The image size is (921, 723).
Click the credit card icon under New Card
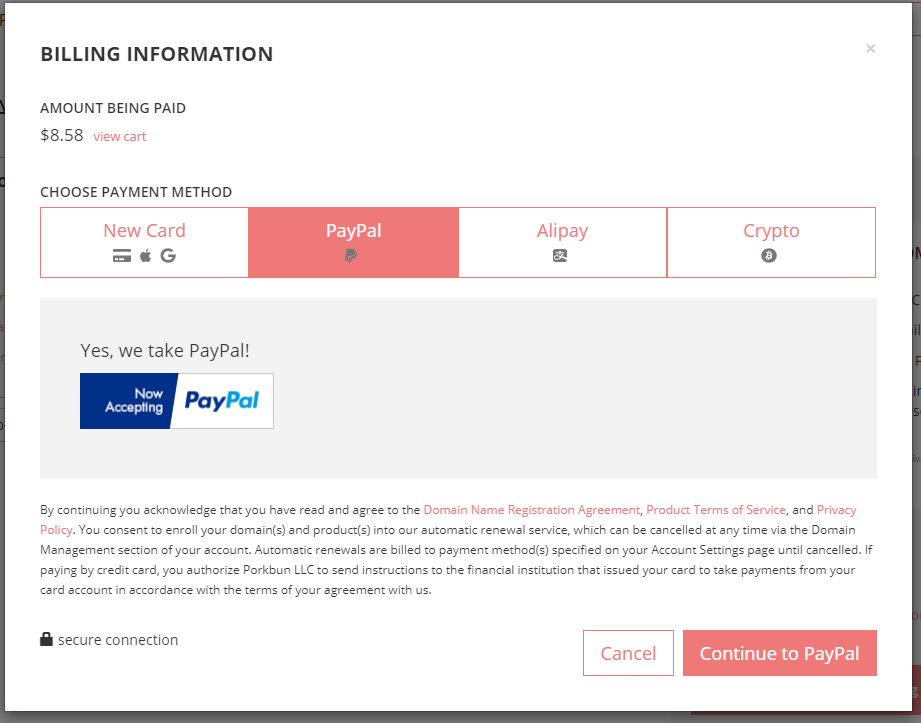click(122, 256)
